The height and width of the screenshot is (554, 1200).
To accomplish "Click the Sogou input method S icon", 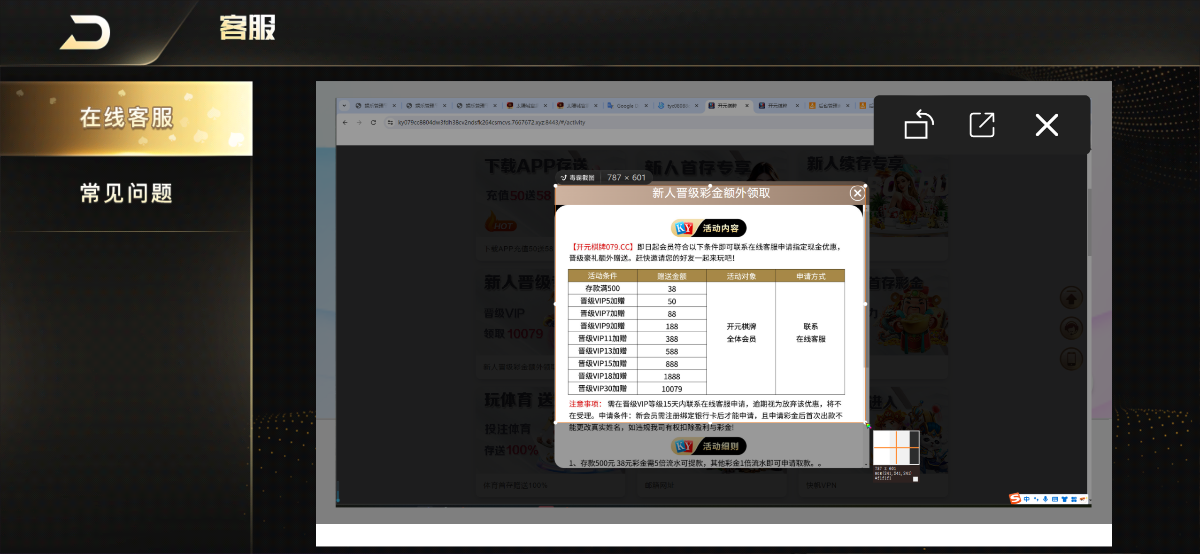I will [1015, 498].
